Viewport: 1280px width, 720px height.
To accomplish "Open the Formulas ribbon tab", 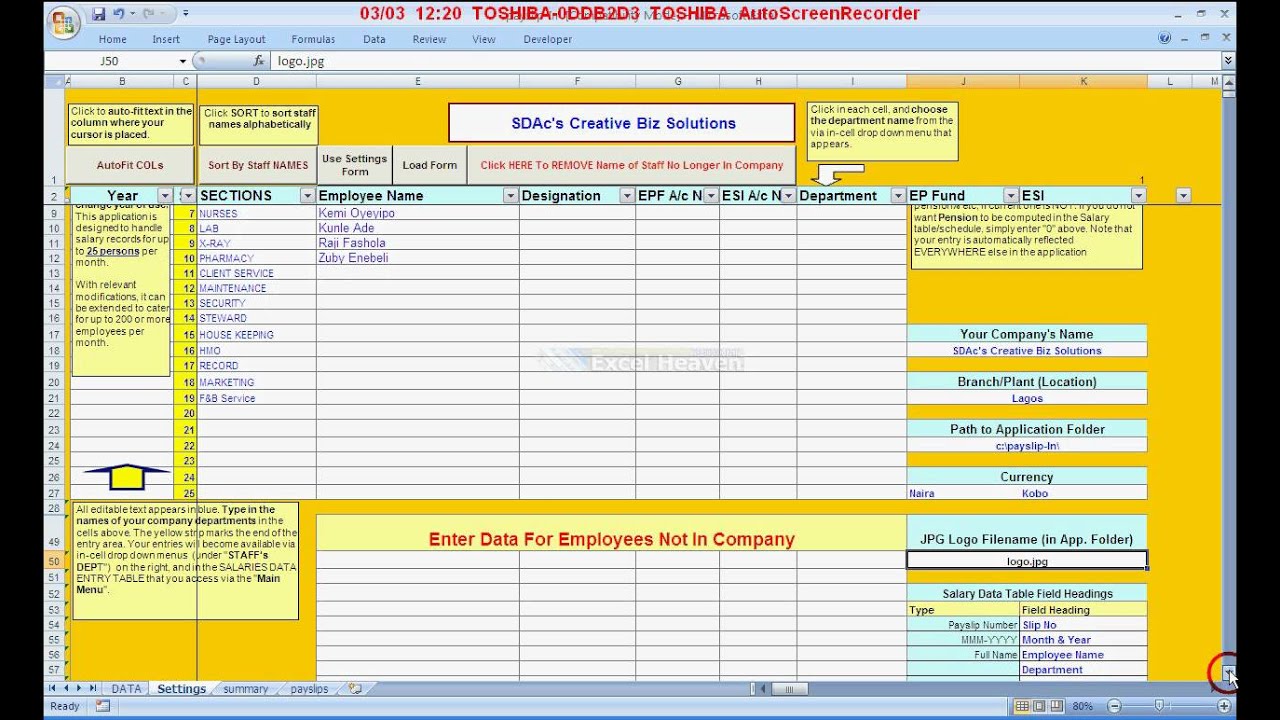I will (x=313, y=39).
